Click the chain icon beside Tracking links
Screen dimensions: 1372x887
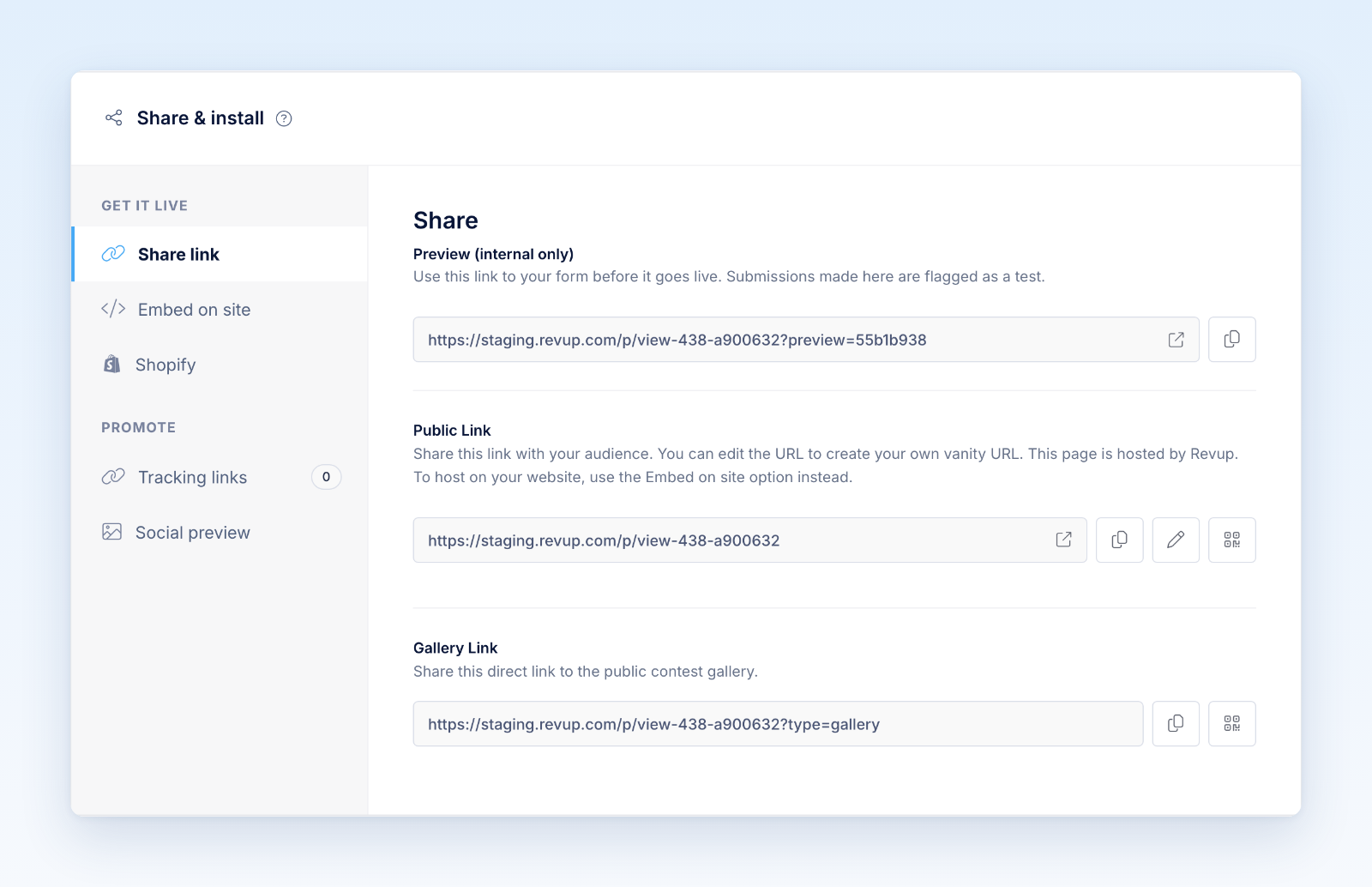tap(113, 477)
